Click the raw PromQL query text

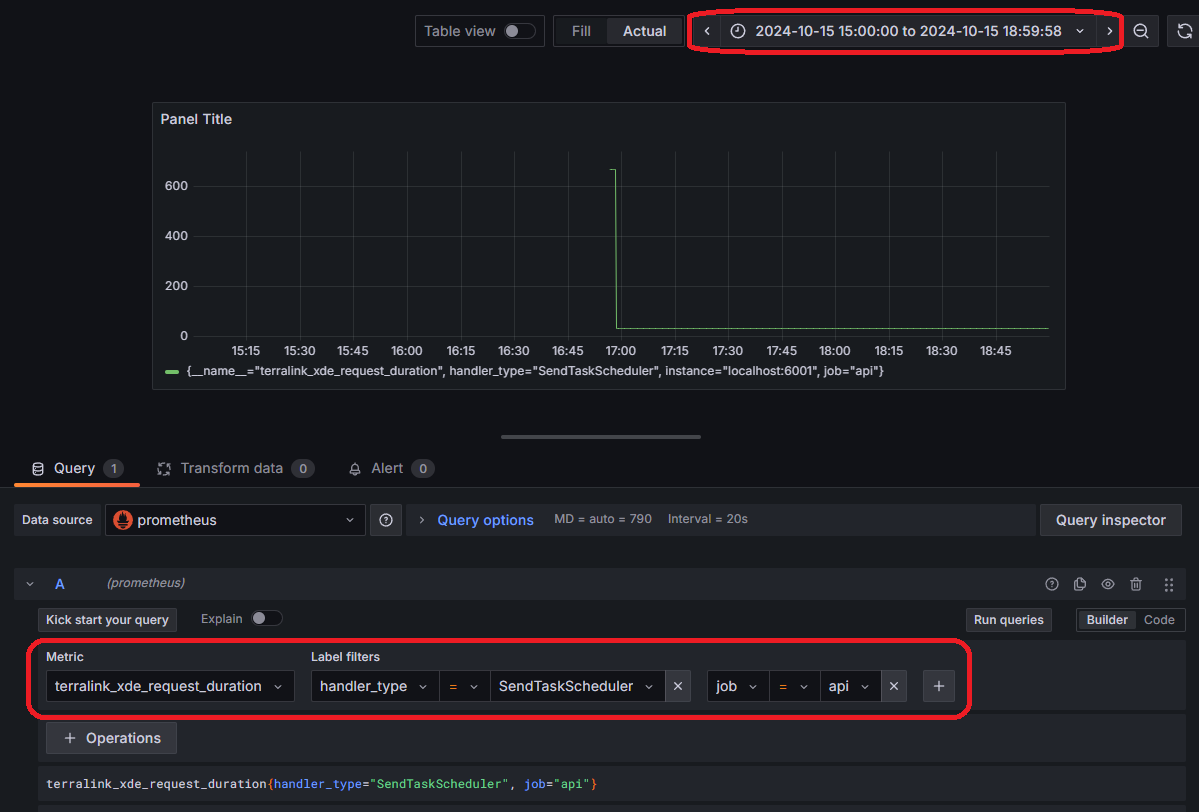point(321,784)
